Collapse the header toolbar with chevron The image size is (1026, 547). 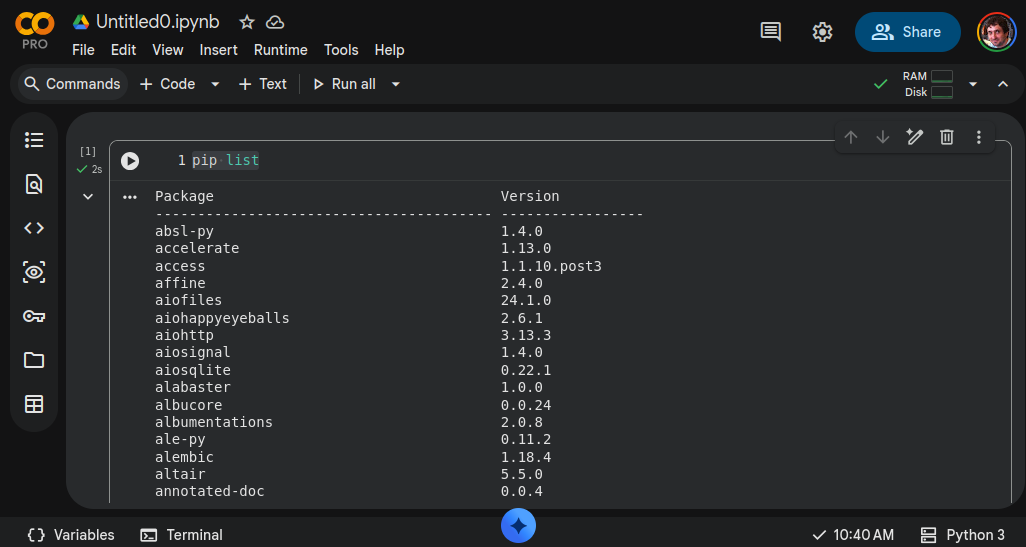1003,84
